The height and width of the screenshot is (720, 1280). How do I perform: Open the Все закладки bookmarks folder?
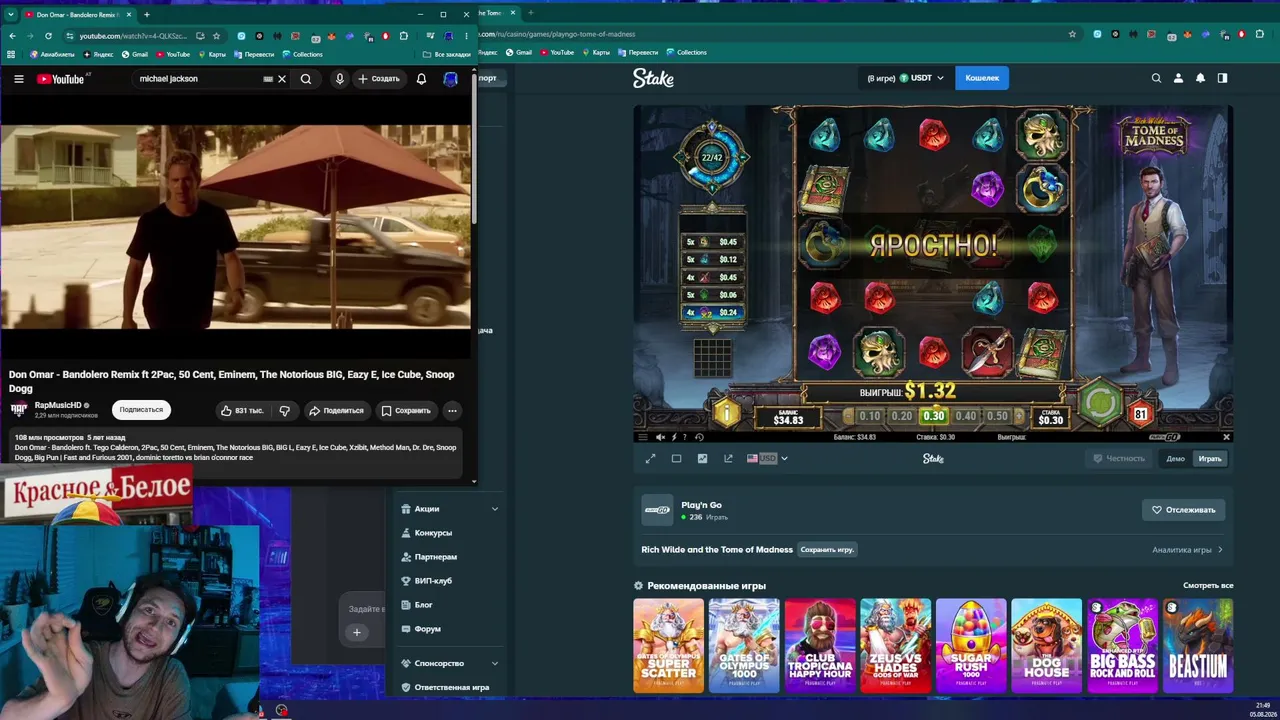(446, 54)
